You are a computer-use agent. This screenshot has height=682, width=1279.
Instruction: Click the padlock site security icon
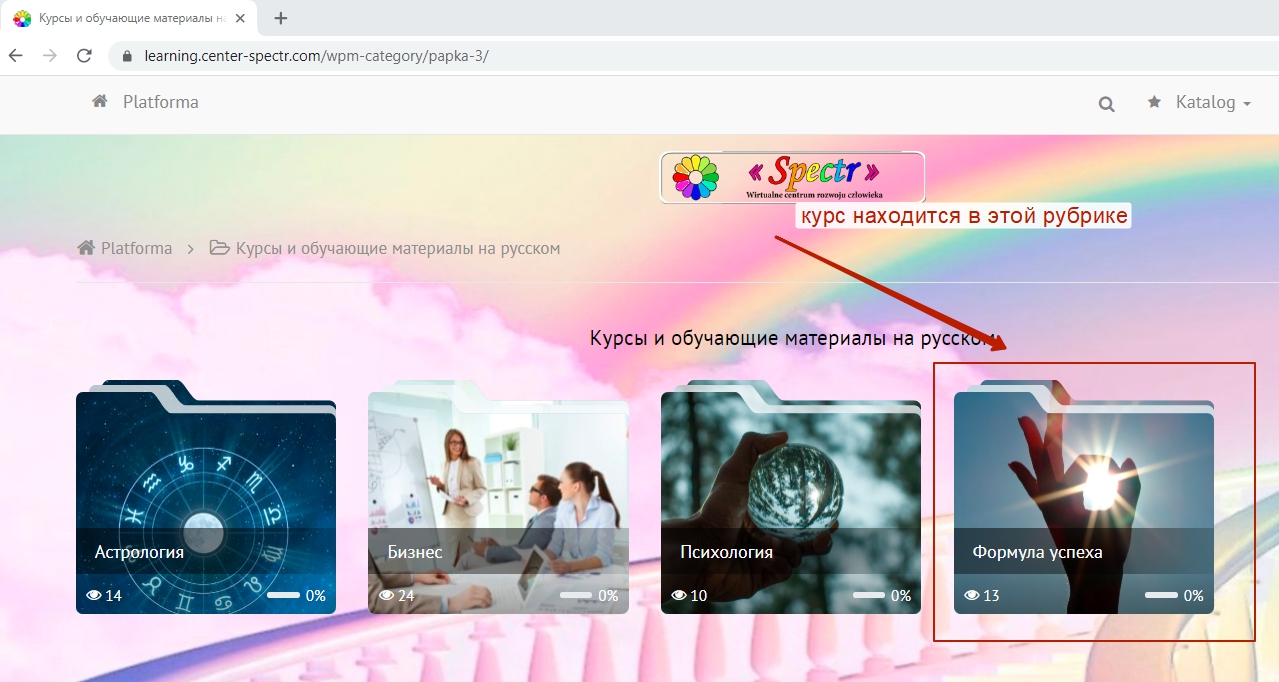(x=127, y=56)
